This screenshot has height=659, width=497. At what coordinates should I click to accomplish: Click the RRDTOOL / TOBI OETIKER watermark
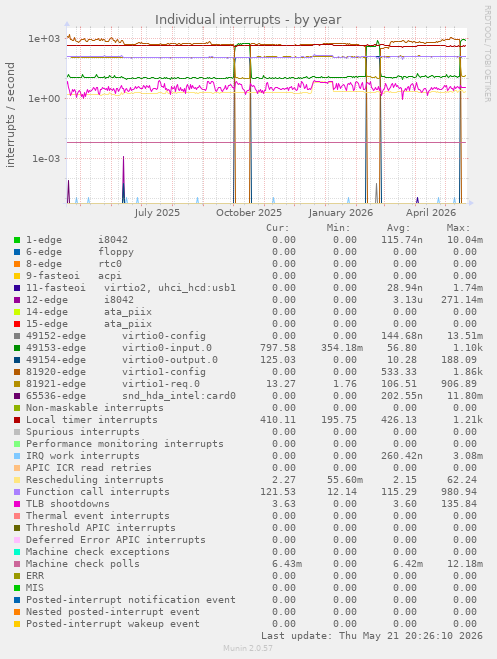[x=487, y=53]
